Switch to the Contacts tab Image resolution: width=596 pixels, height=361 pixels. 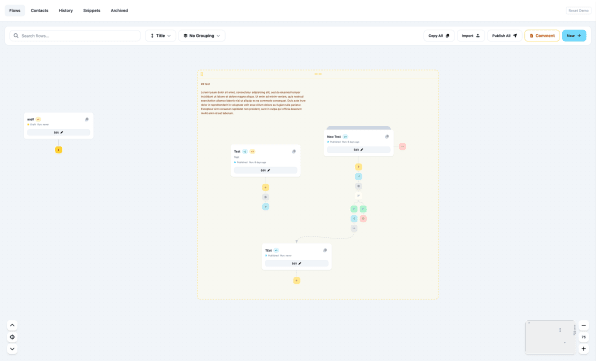(x=40, y=11)
